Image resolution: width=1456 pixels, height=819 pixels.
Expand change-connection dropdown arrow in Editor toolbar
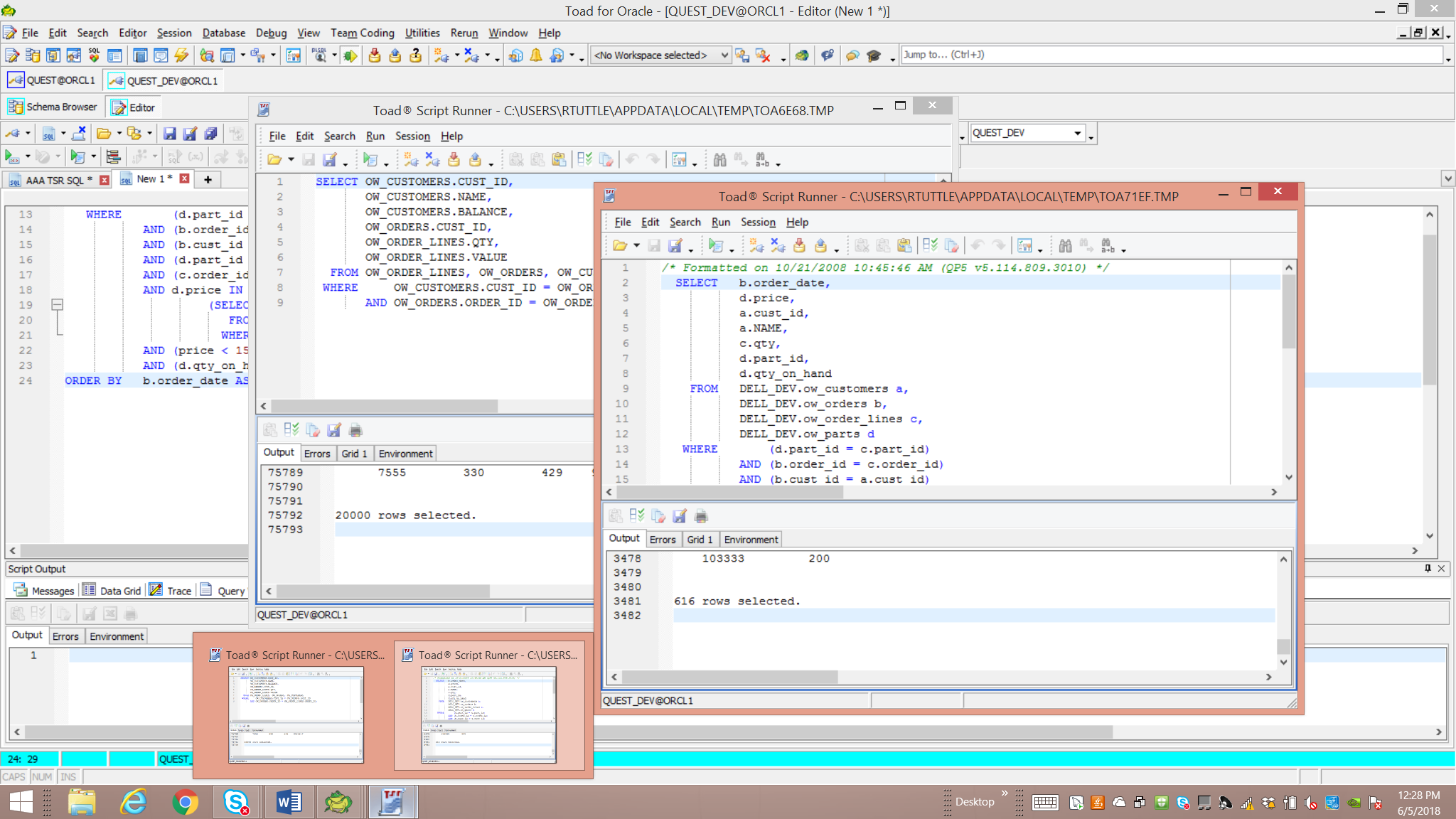(x=28, y=134)
